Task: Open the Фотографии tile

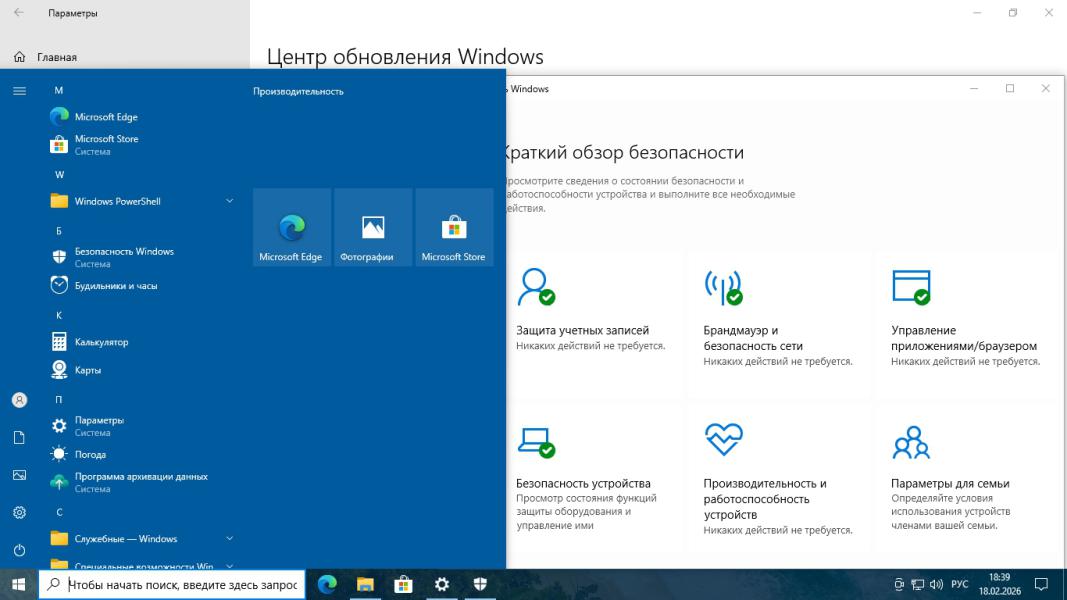Action: coord(373,227)
